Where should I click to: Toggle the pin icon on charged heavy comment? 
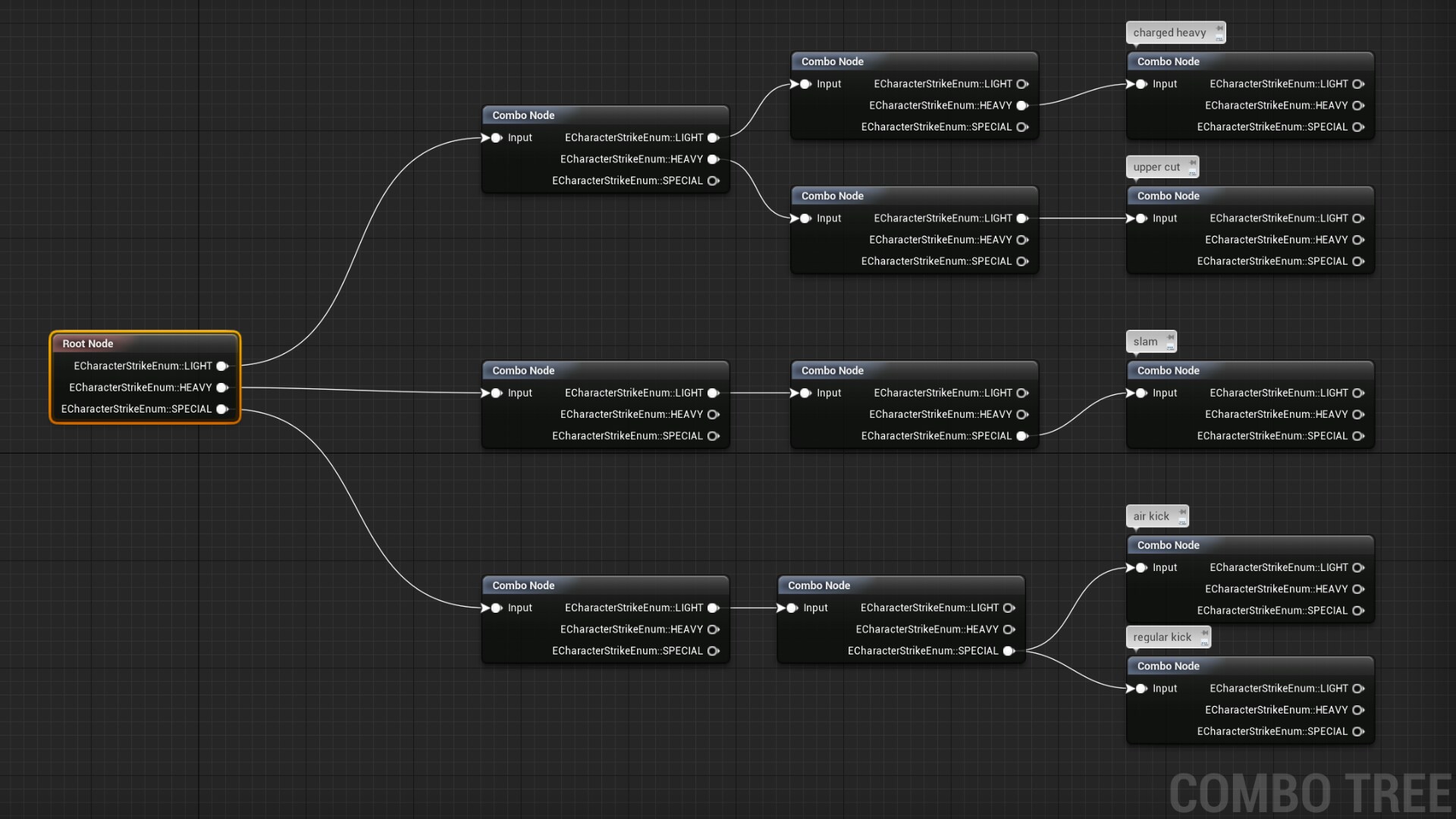[1219, 29]
